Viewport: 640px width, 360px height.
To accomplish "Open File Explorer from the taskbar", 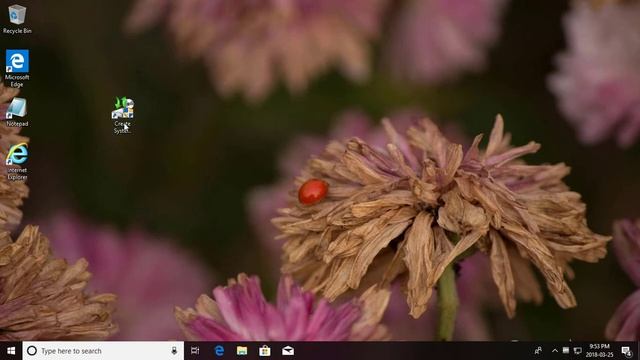I will (x=242, y=351).
